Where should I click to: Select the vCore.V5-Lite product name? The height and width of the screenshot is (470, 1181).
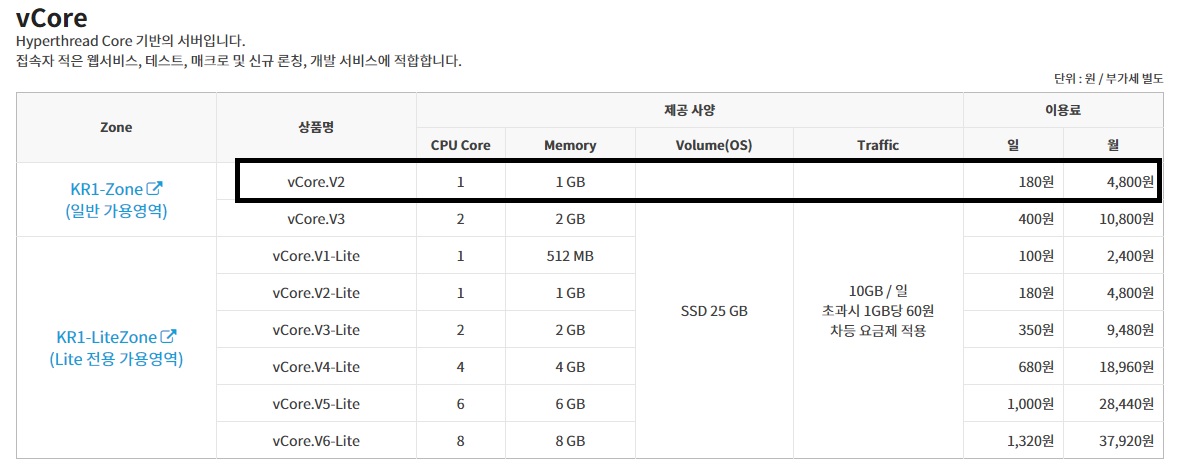(316, 404)
